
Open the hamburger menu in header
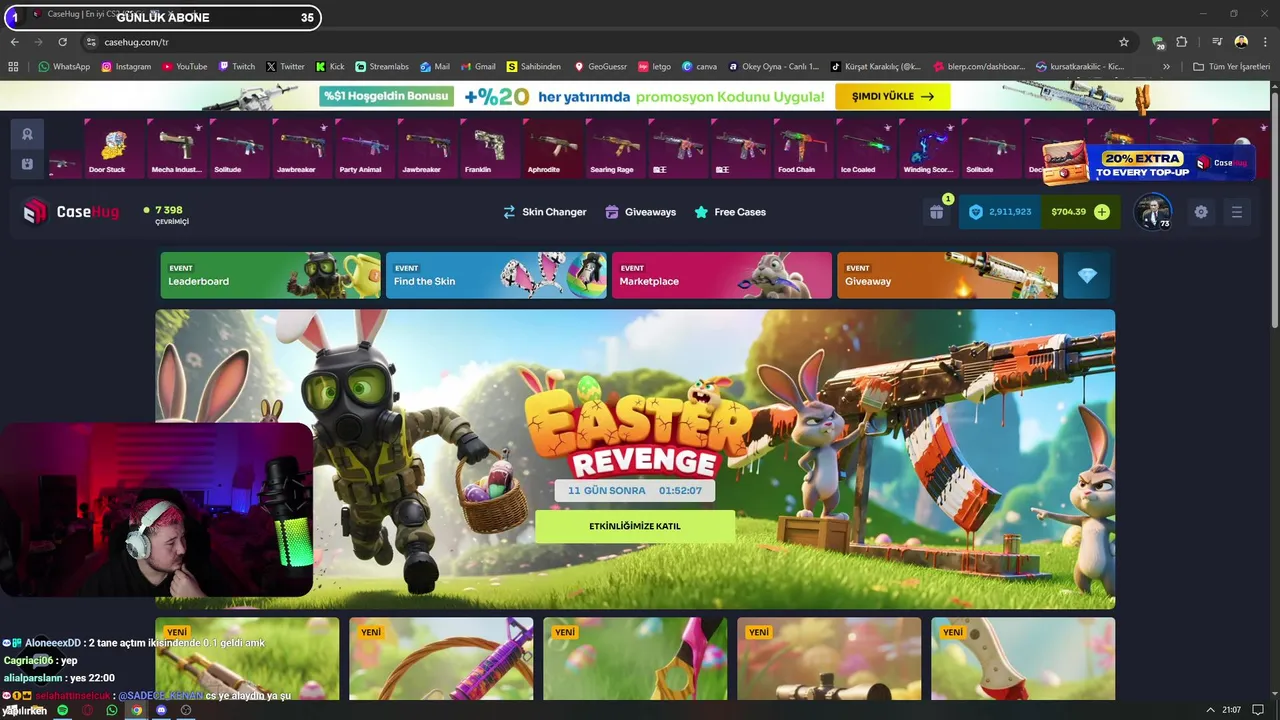tap(1237, 212)
